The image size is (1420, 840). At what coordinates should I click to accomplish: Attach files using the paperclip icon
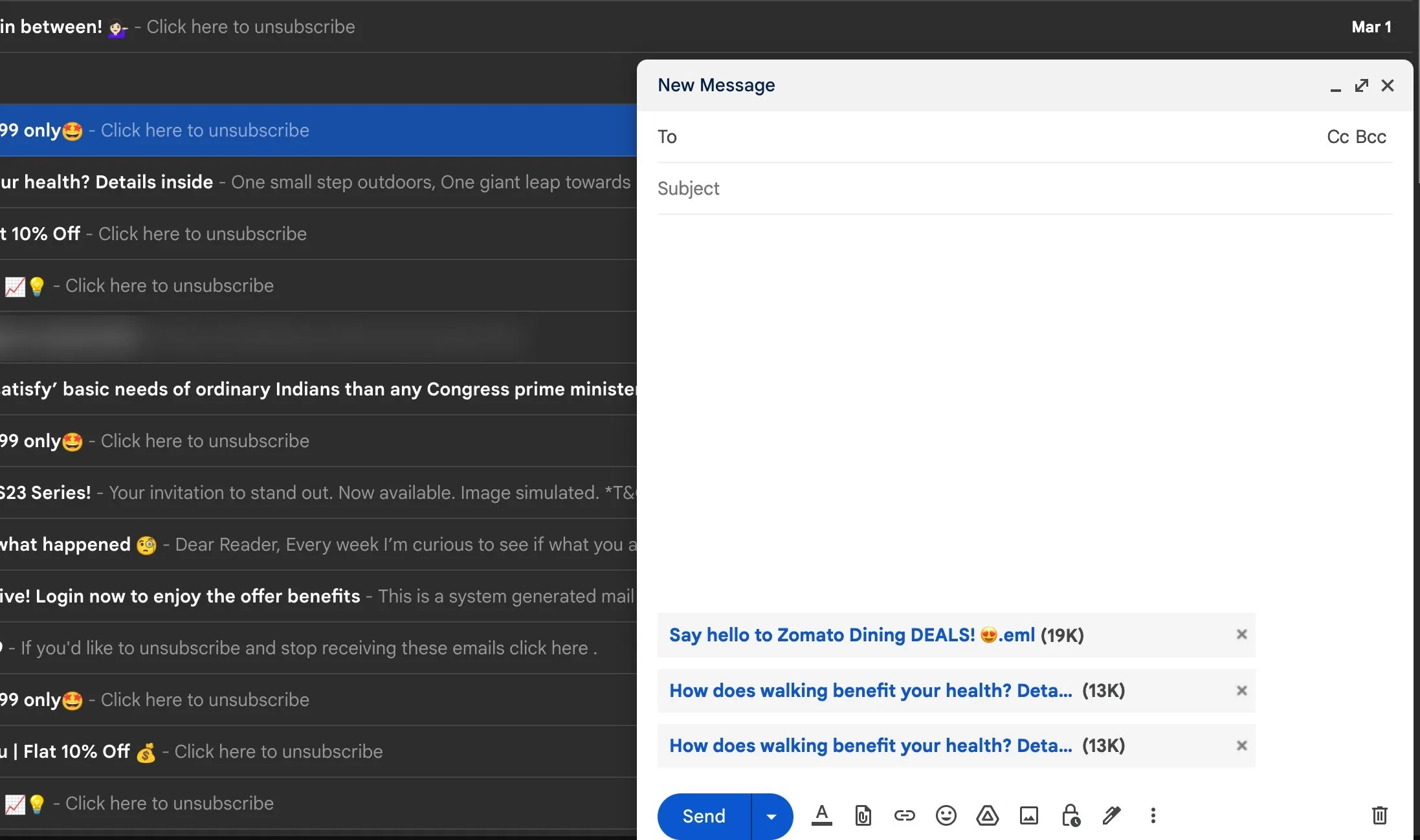click(863, 816)
